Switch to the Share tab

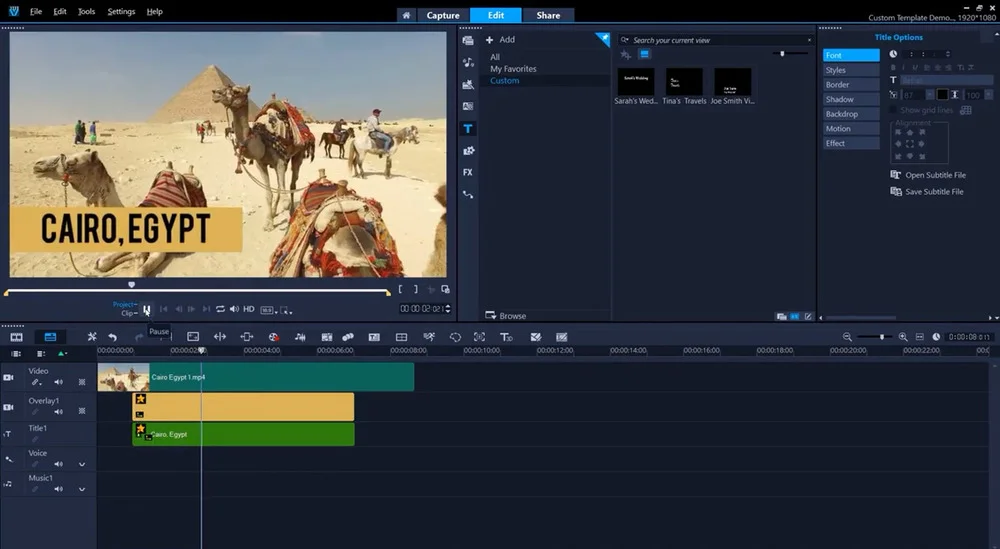click(548, 15)
